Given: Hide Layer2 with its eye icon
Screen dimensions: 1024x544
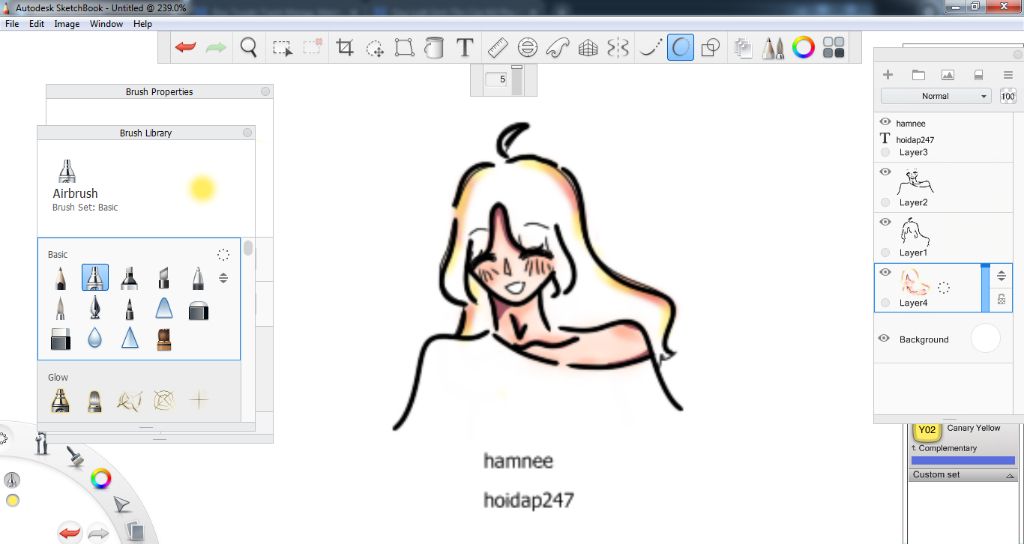Looking at the screenshot, I should (885, 172).
